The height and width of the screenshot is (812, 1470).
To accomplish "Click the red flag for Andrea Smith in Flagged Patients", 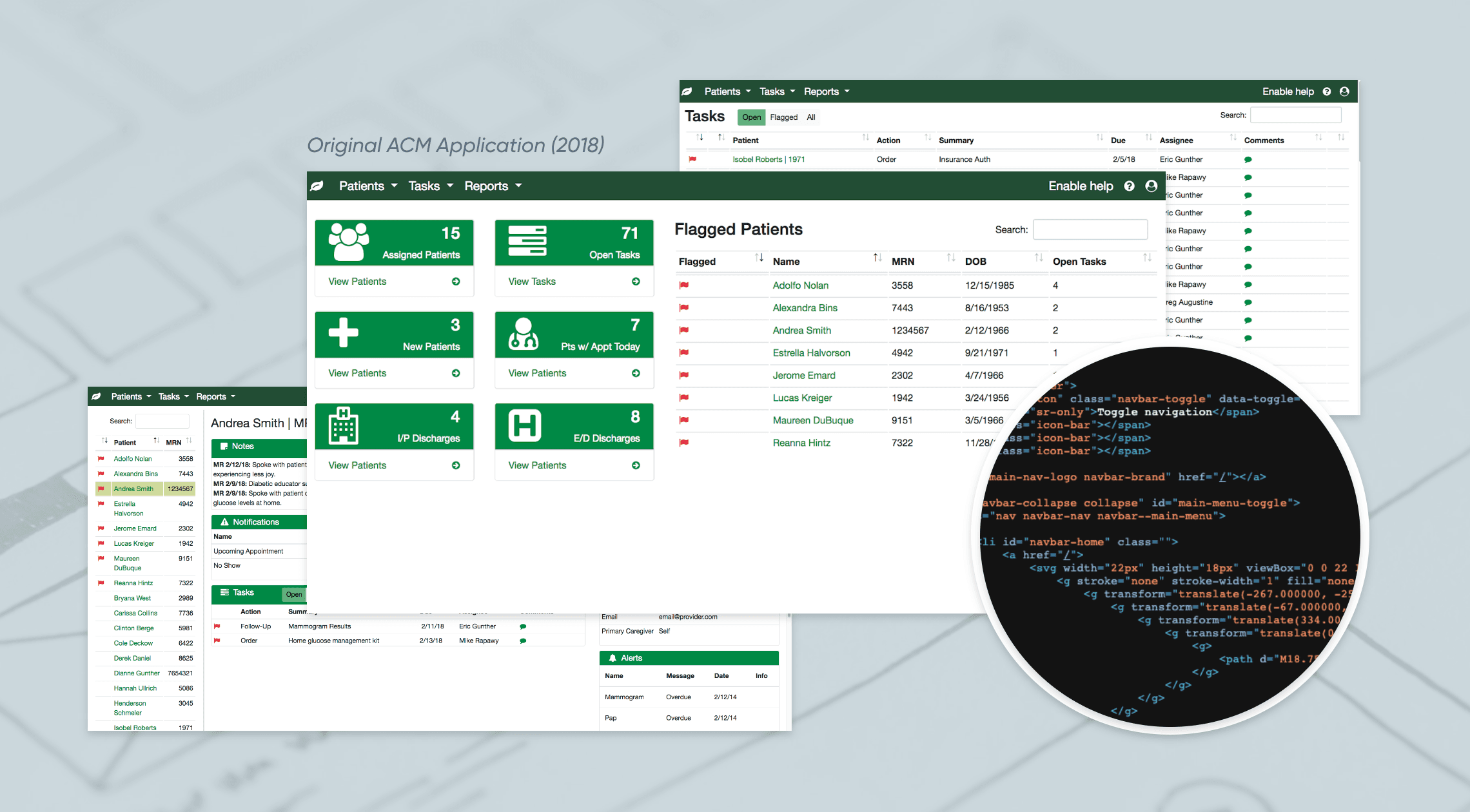I will 684,331.
